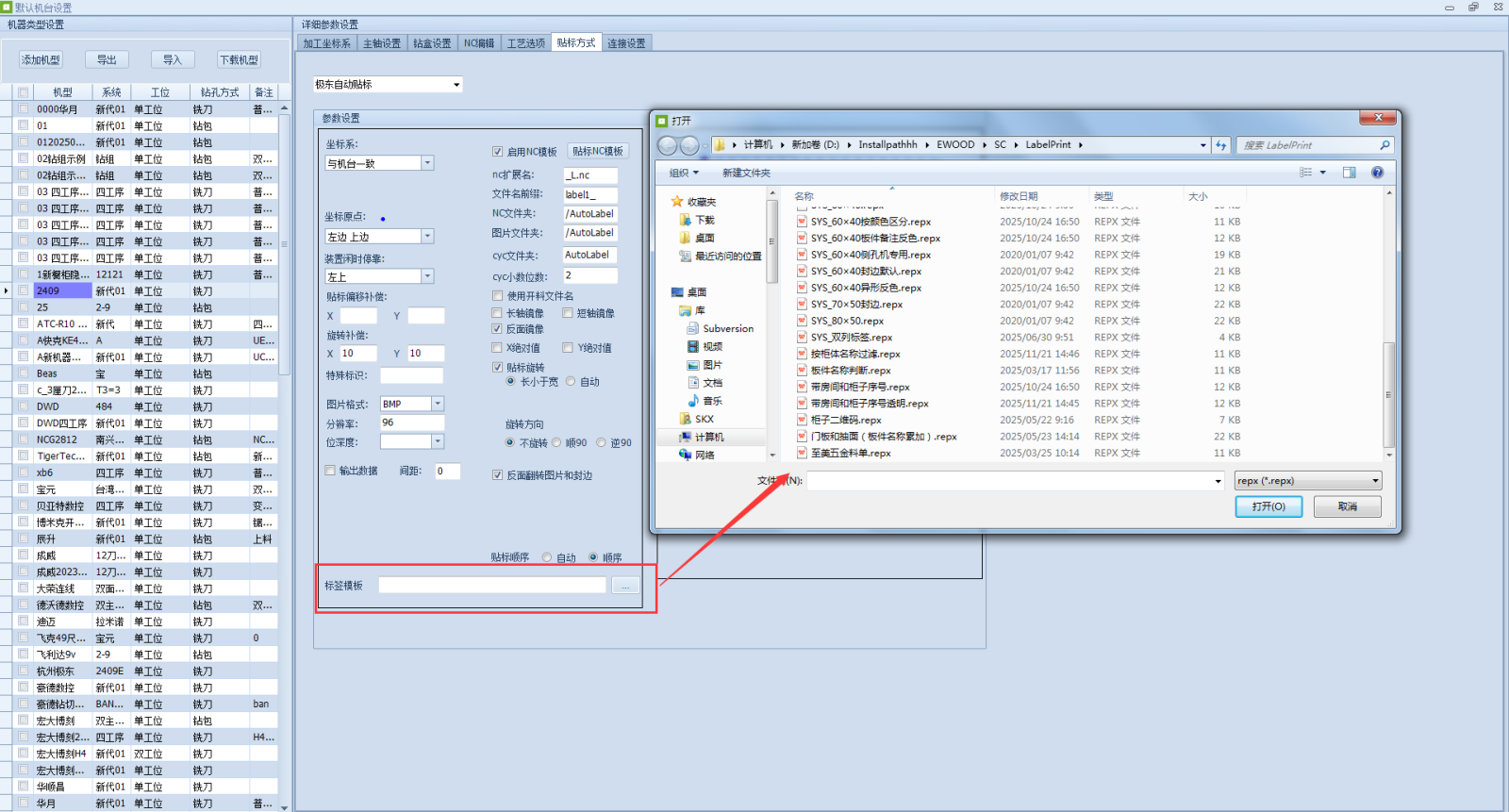This screenshot has height=812, width=1509.
Task: Click the 添加机型 button
Action: click(x=41, y=59)
